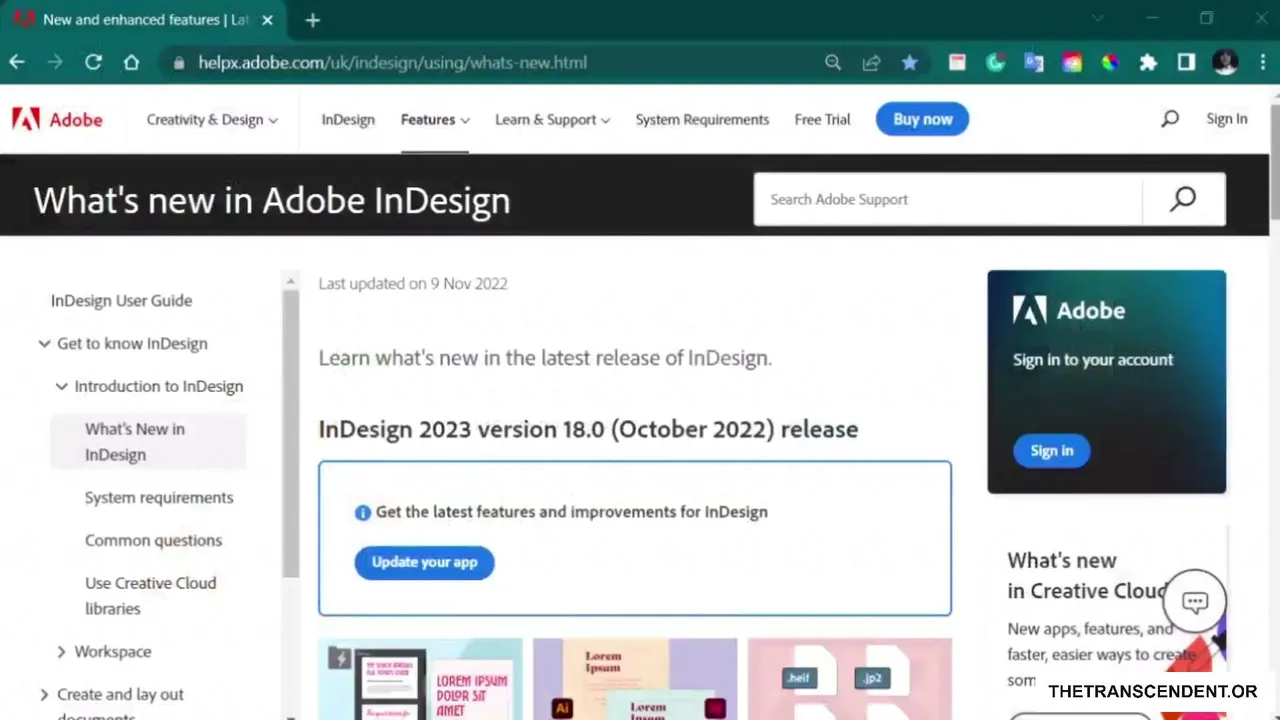The height and width of the screenshot is (720, 1280).
Task: Open the thumbnail with the lightning bolt badge
Action: tap(420, 680)
